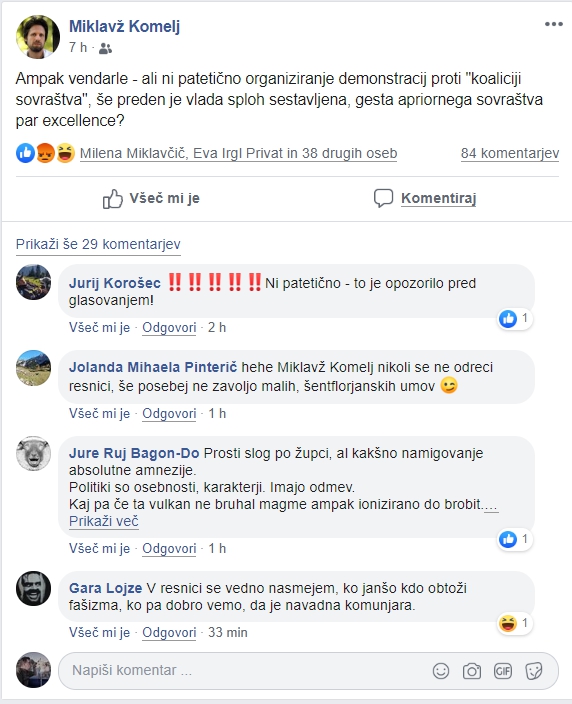This screenshot has width=572, height=704.
Task: Click the emoji icon in comment box
Action: pos(441,671)
